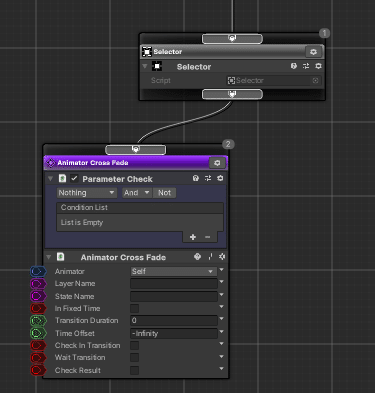The height and width of the screenshot is (393, 375).
Task: Disable the Parameter Check enabled checkbox
Action: 74,178
